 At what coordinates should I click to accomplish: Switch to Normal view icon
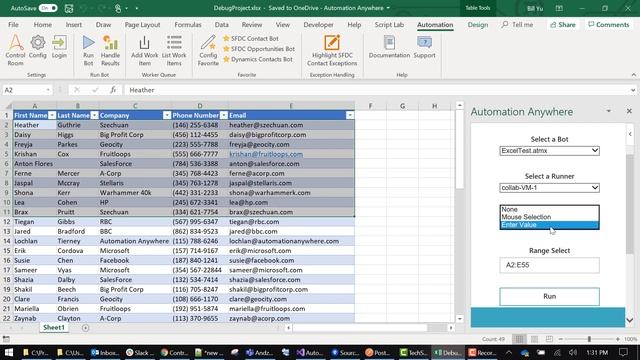coord(519,339)
